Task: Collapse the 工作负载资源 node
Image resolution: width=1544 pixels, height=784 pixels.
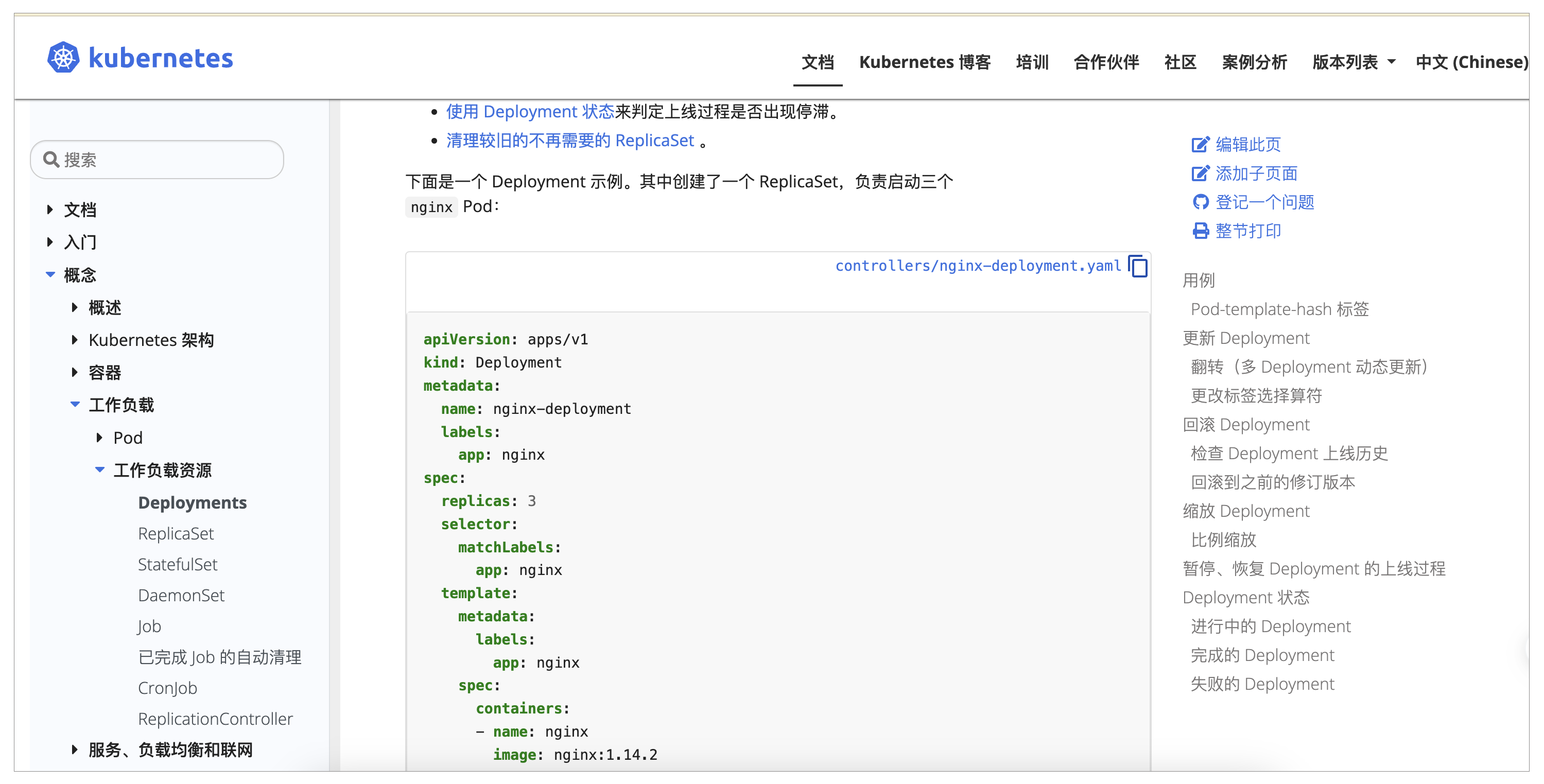Action: click(99, 469)
